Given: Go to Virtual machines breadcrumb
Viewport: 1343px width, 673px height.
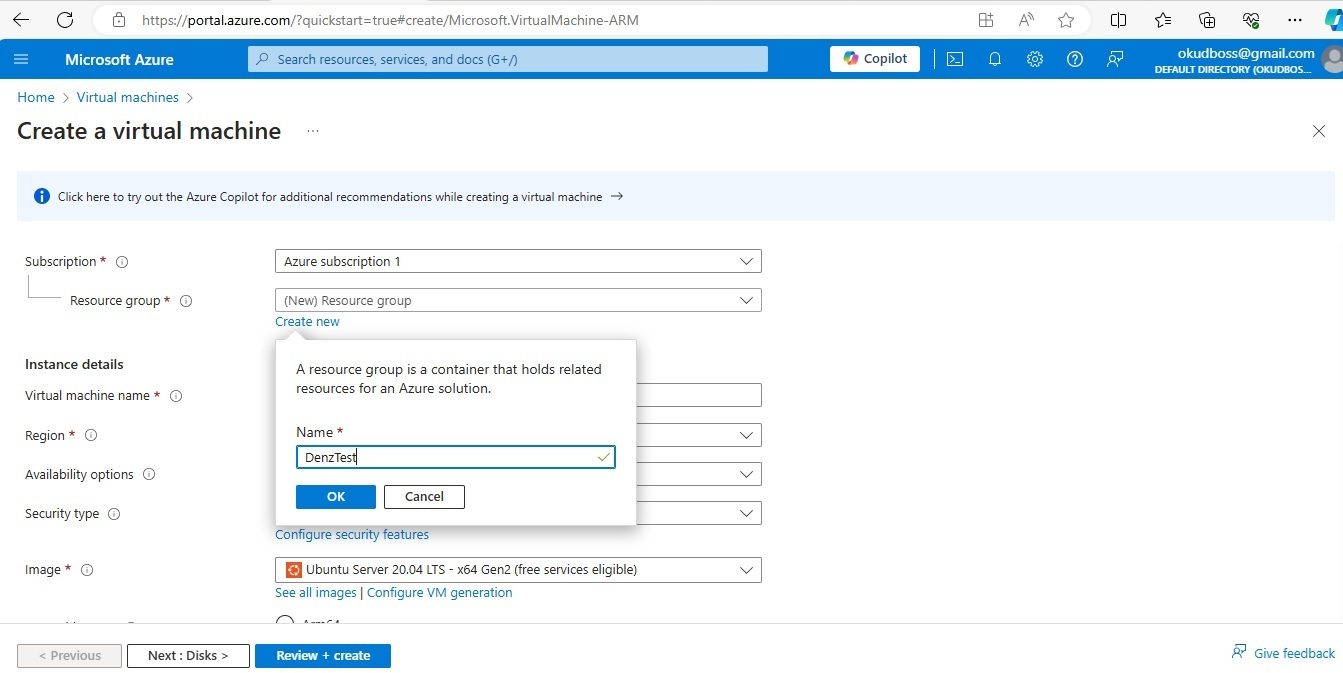Looking at the screenshot, I should tap(128, 97).
